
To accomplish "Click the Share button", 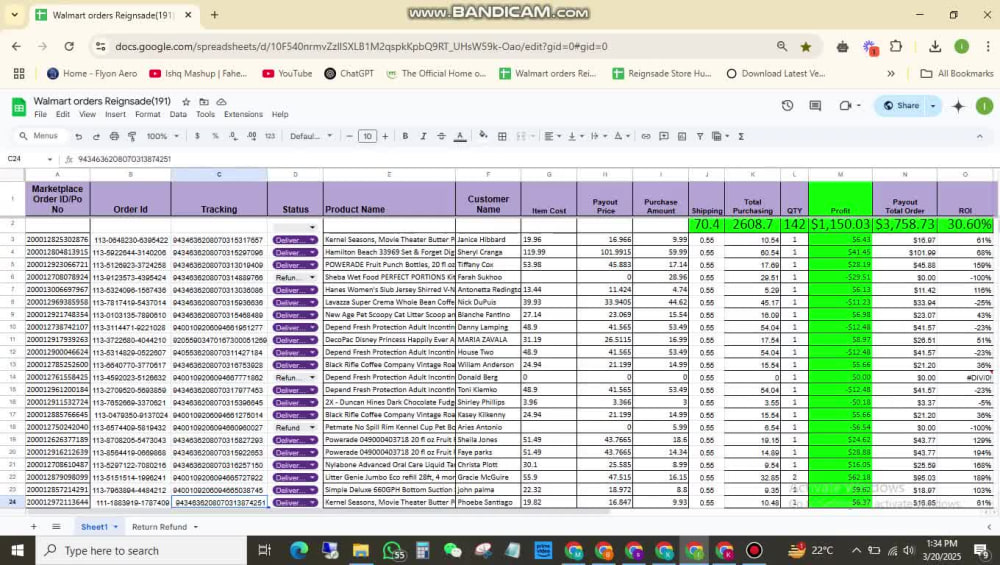I will [x=902, y=106].
